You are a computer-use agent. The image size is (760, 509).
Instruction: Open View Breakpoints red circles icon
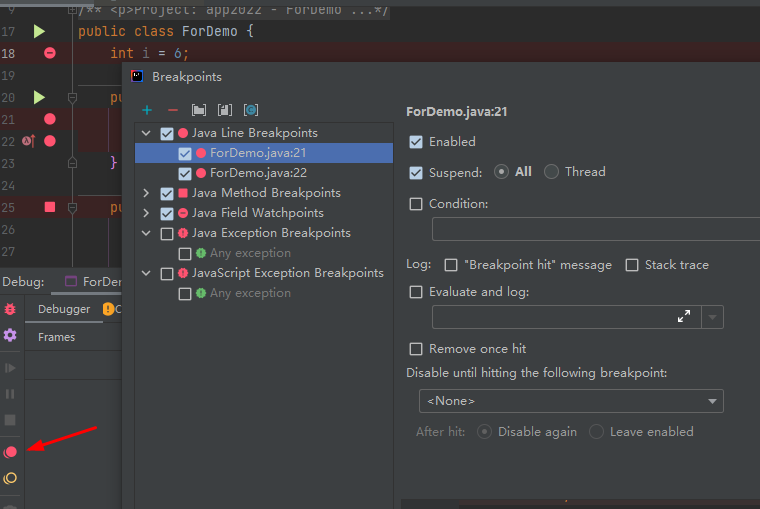[10, 452]
